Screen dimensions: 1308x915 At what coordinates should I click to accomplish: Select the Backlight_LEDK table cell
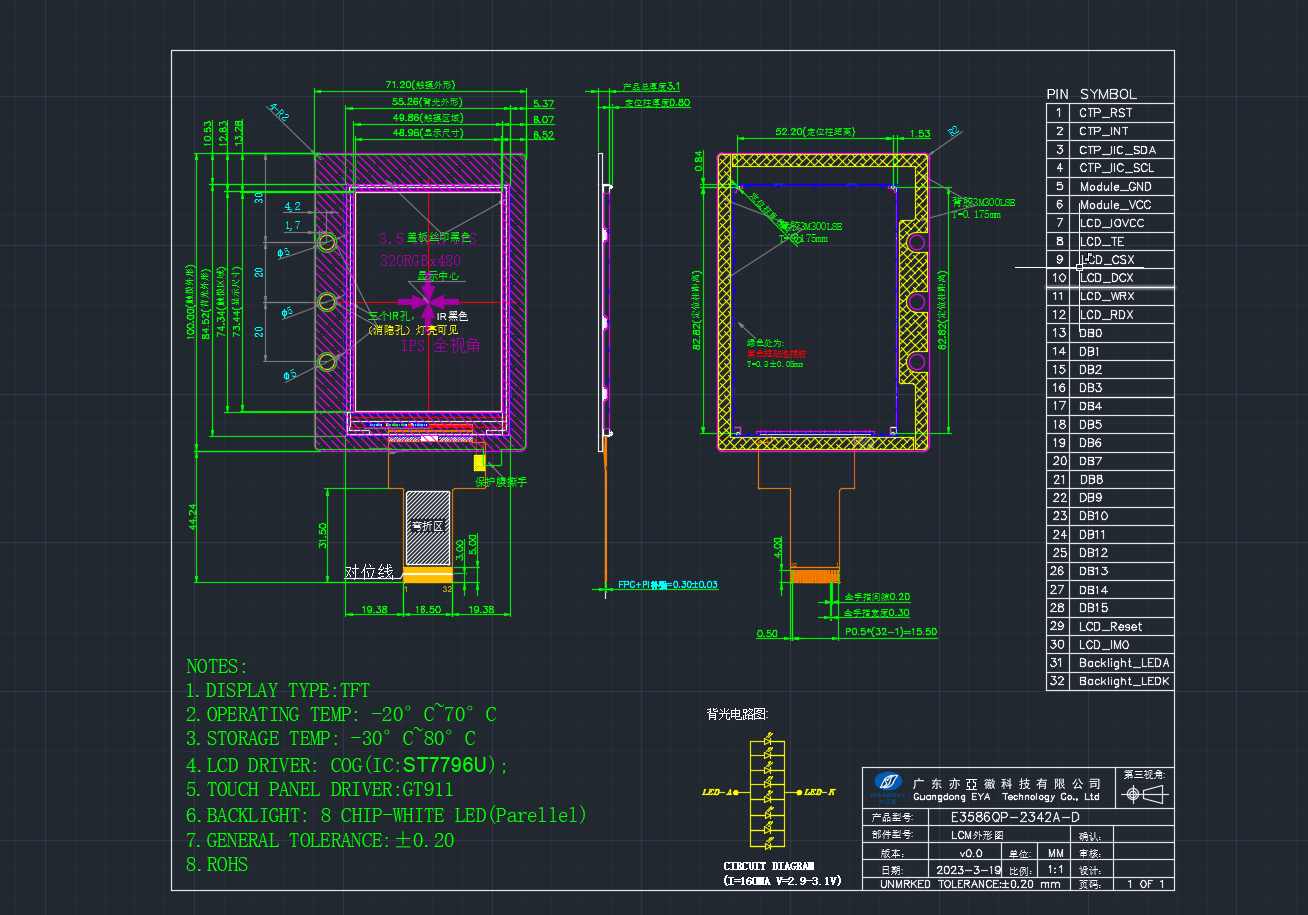pos(1122,681)
